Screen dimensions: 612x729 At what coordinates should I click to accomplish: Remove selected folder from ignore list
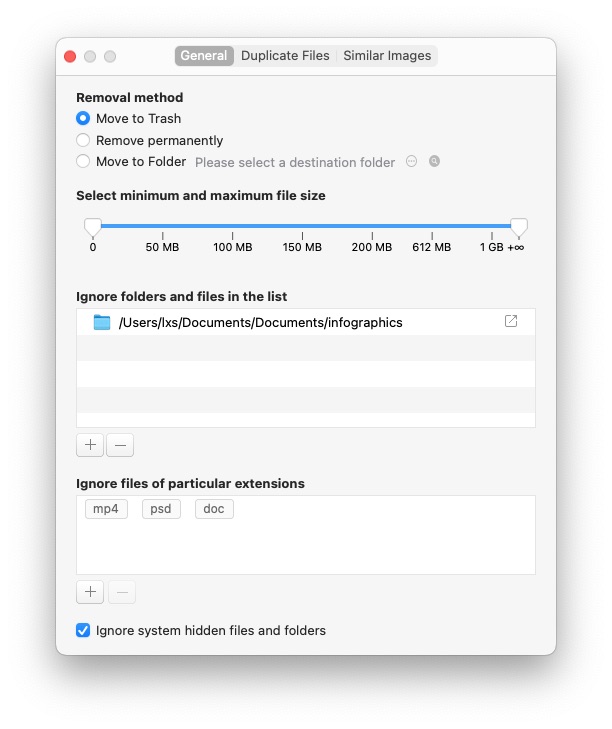(120, 445)
